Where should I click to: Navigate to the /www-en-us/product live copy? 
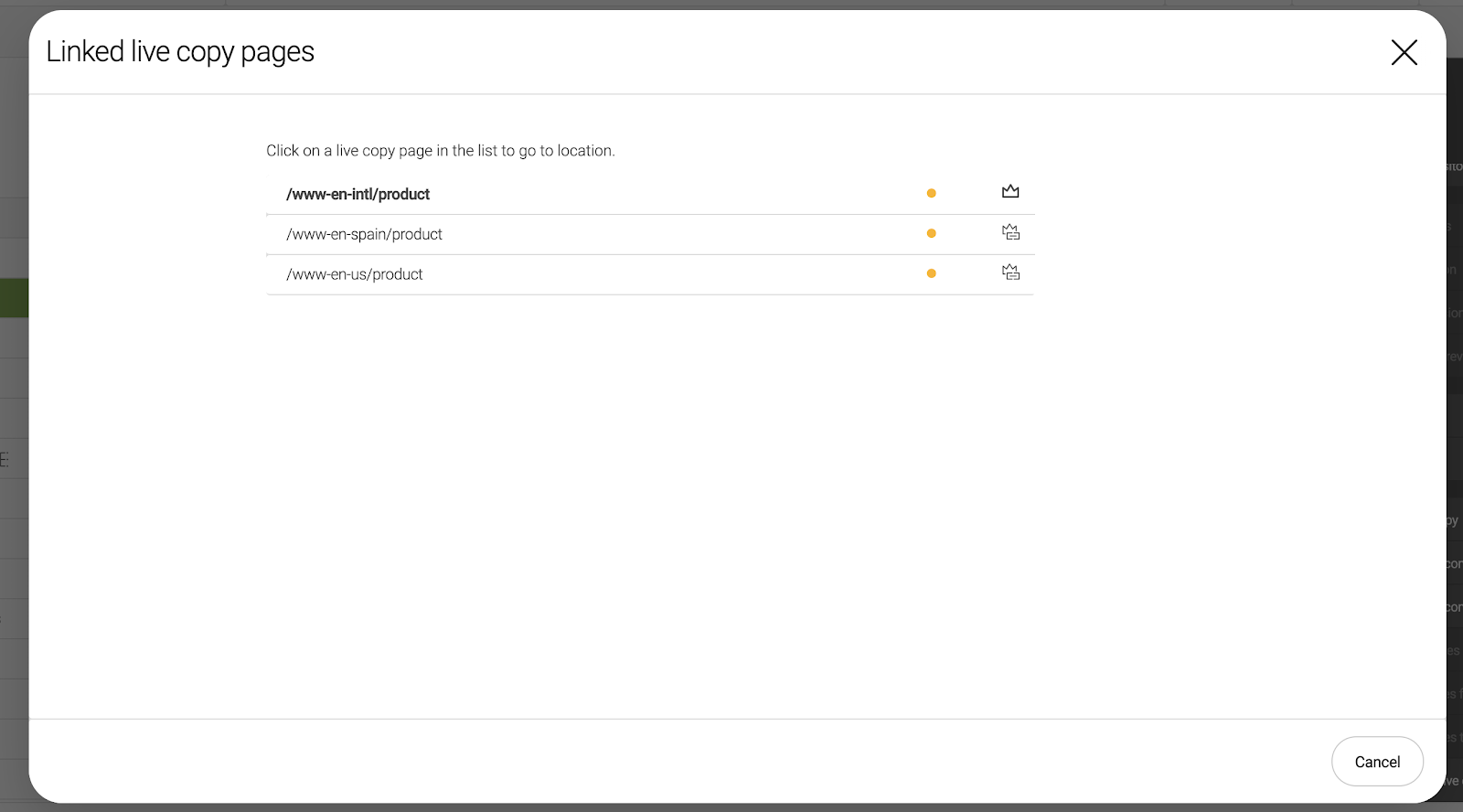pyautogui.click(x=355, y=274)
